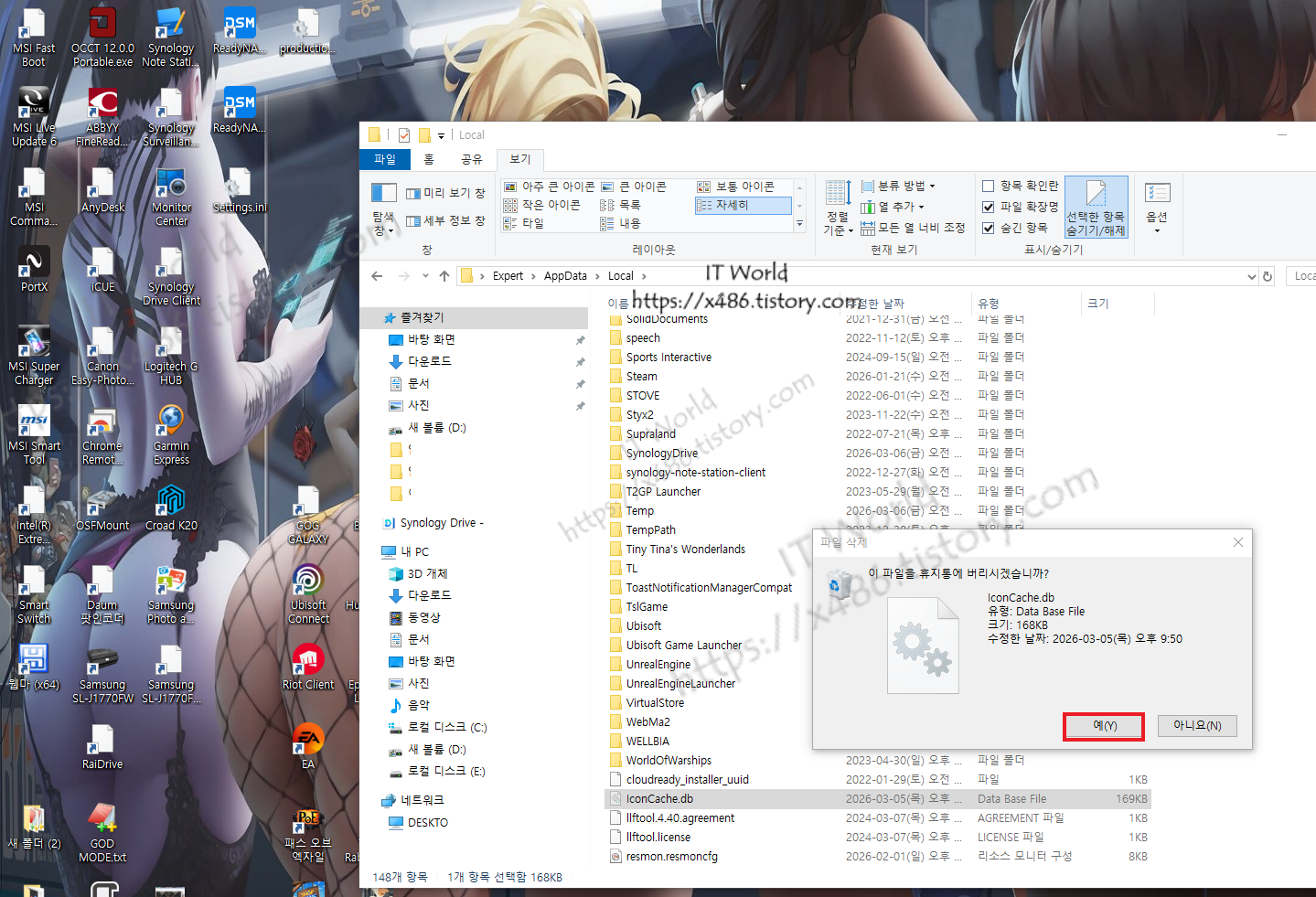
Task: Open AnyDesk desktop shortcut
Action: click(102, 191)
